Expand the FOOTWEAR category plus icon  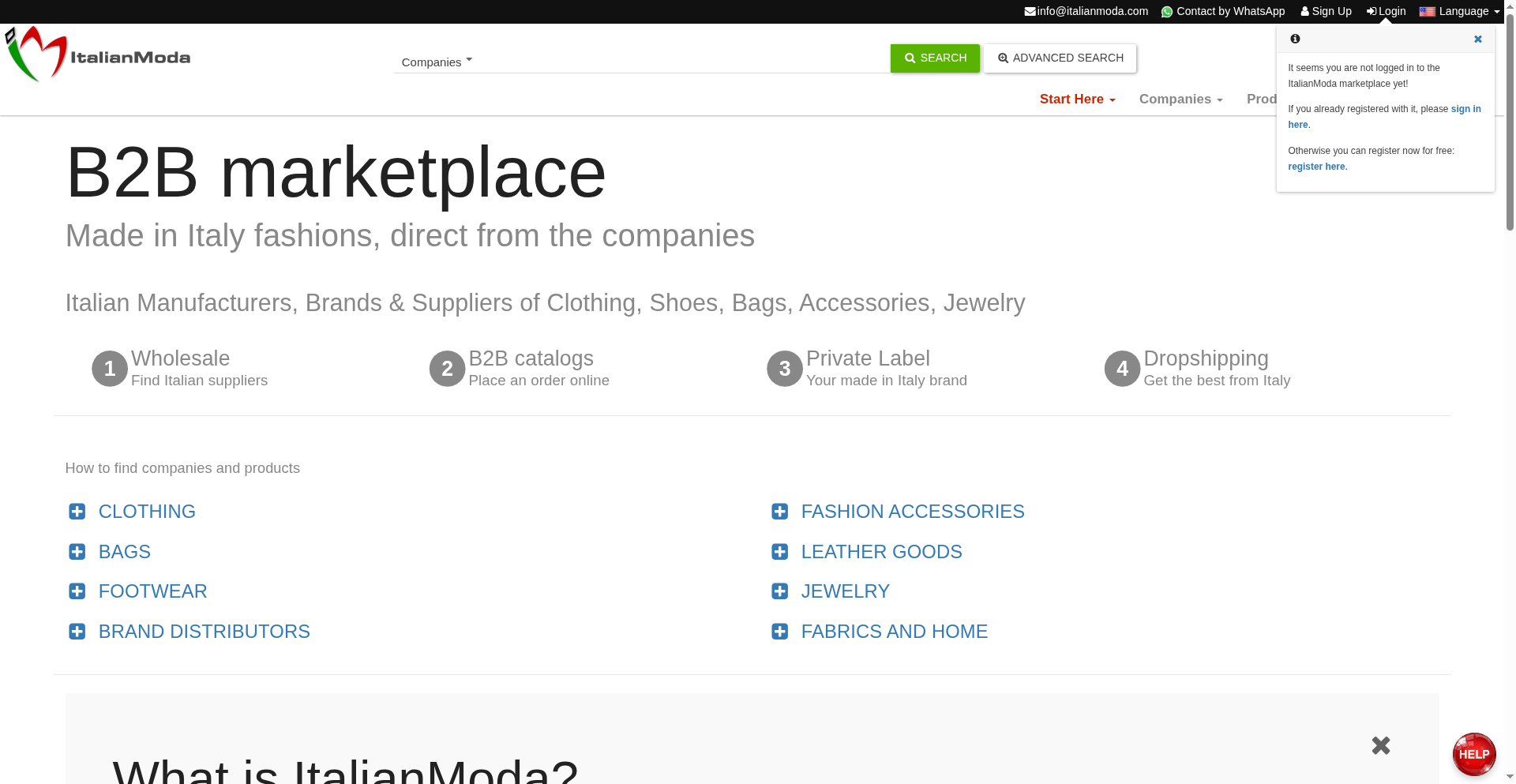77,591
